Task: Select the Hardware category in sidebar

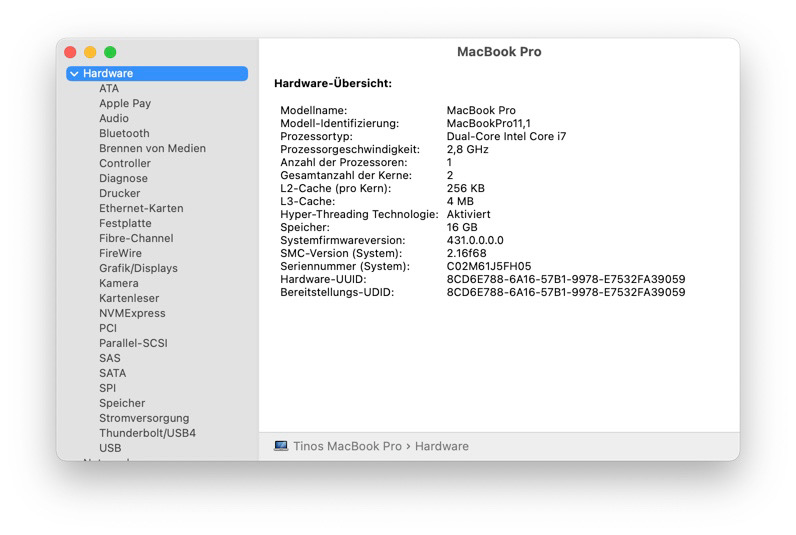Action: (x=157, y=74)
